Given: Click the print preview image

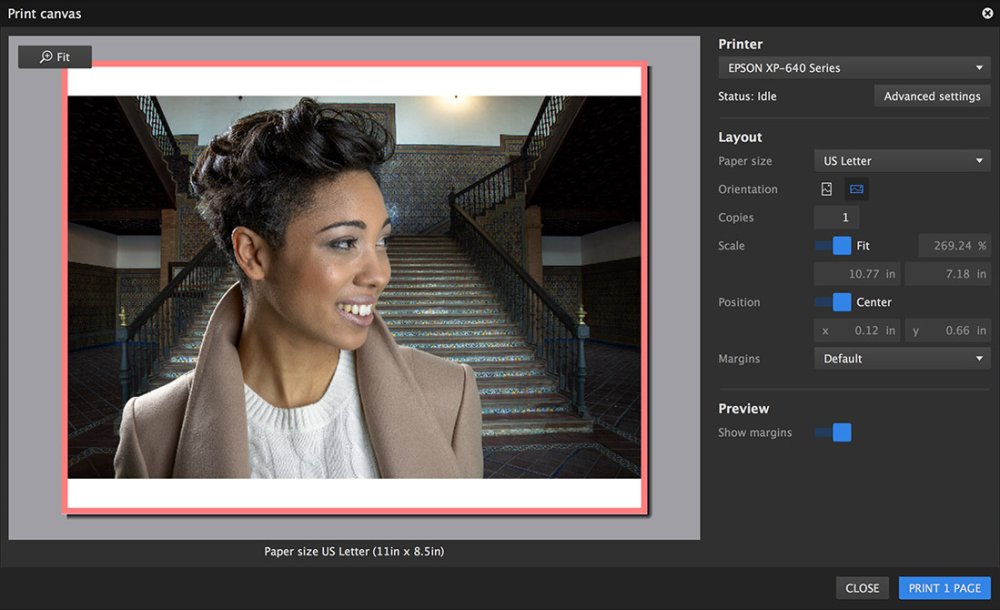Looking at the screenshot, I should tap(355, 287).
